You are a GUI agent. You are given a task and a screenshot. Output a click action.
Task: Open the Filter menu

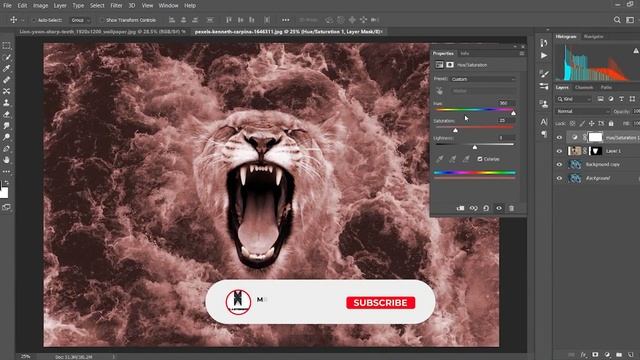click(x=116, y=6)
